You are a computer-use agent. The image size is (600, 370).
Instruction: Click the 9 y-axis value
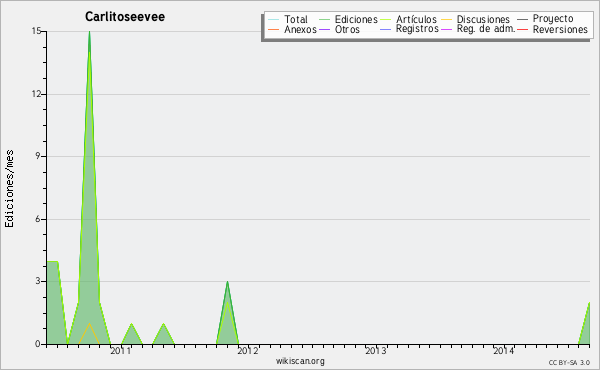click(x=38, y=156)
